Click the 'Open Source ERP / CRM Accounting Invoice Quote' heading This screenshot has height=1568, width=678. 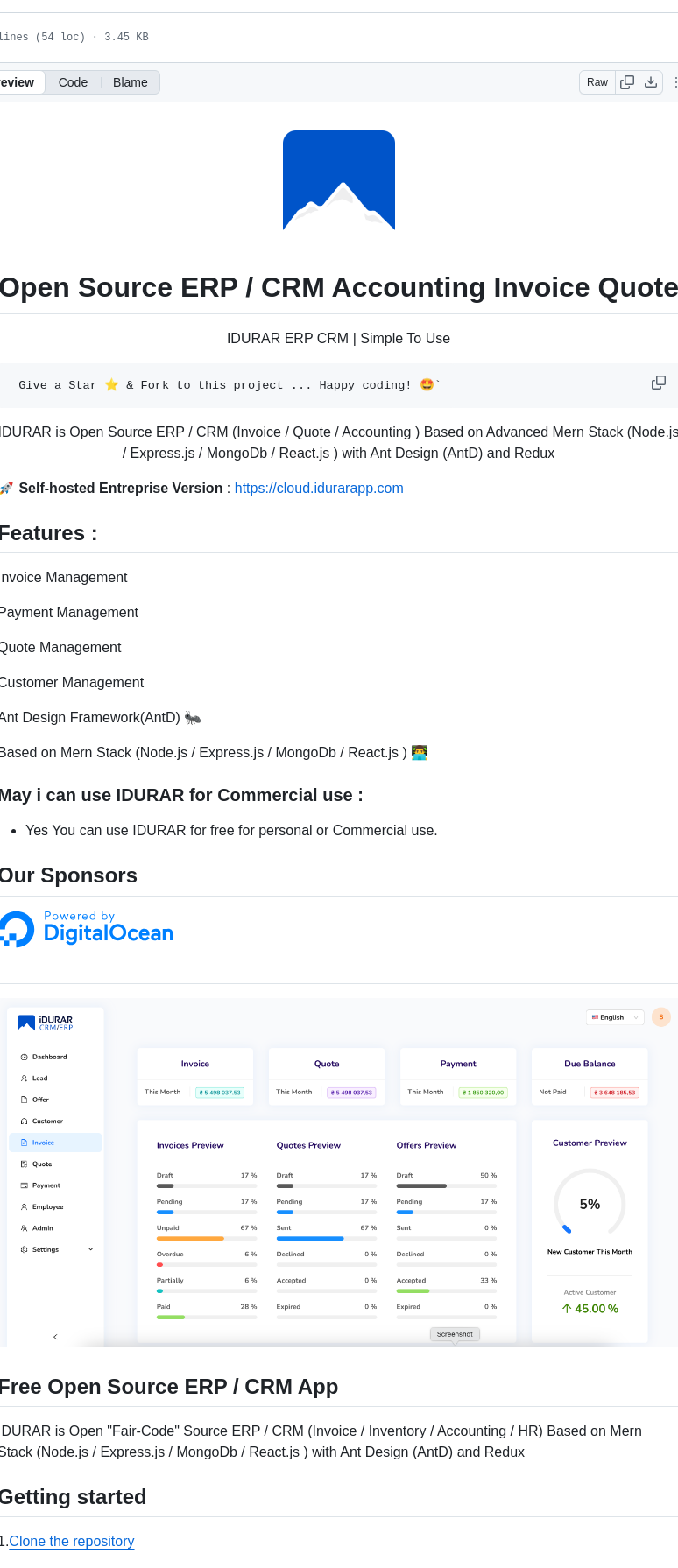(339, 287)
